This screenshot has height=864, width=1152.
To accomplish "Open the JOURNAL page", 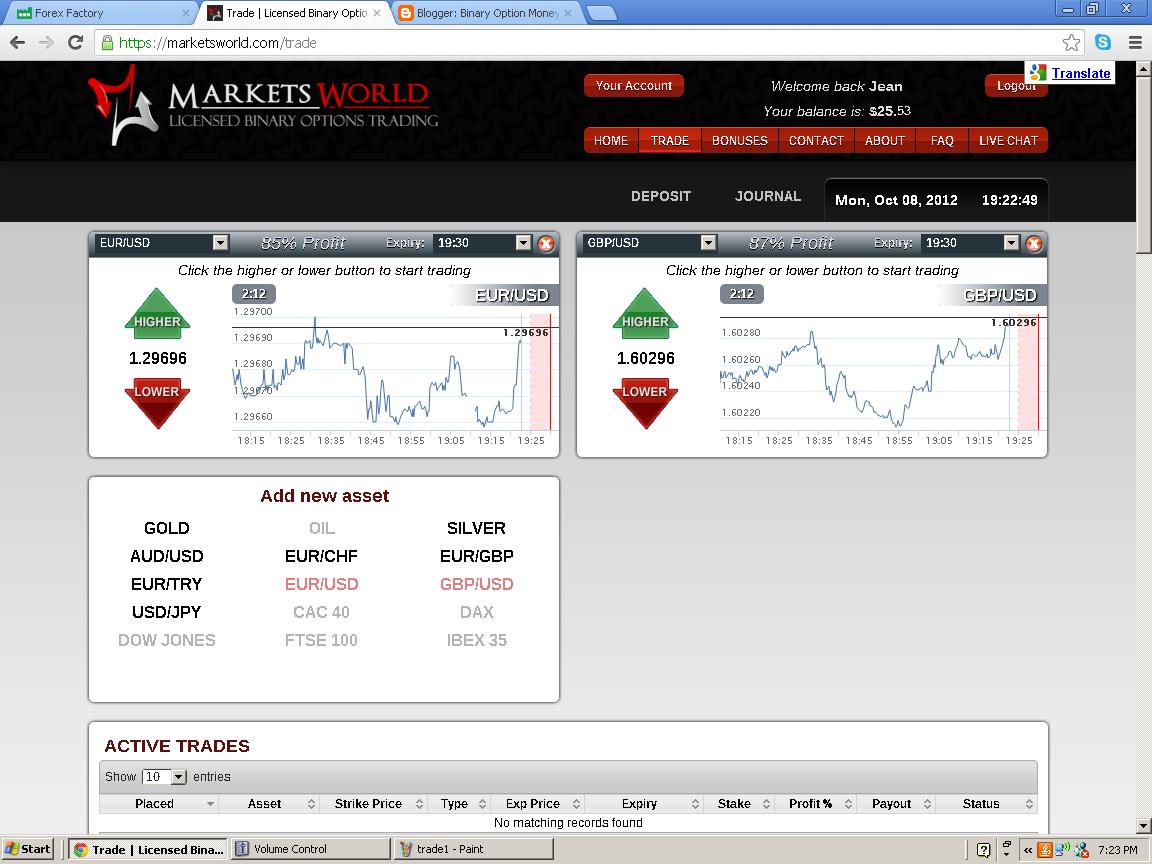I will pos(768,196).
